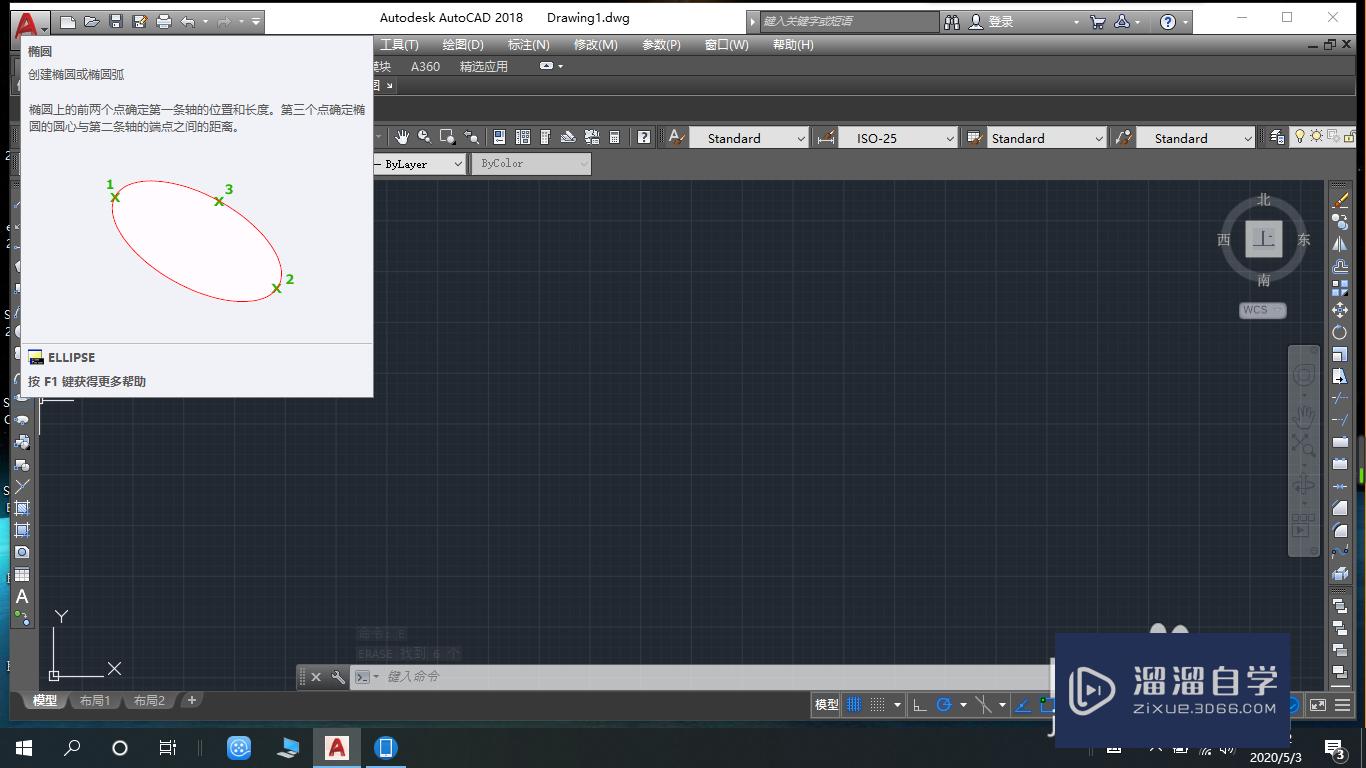The image size is (1366, 768).
Task: Open the Table Style dropdown showing Standard
Action: pos(1046,138)
